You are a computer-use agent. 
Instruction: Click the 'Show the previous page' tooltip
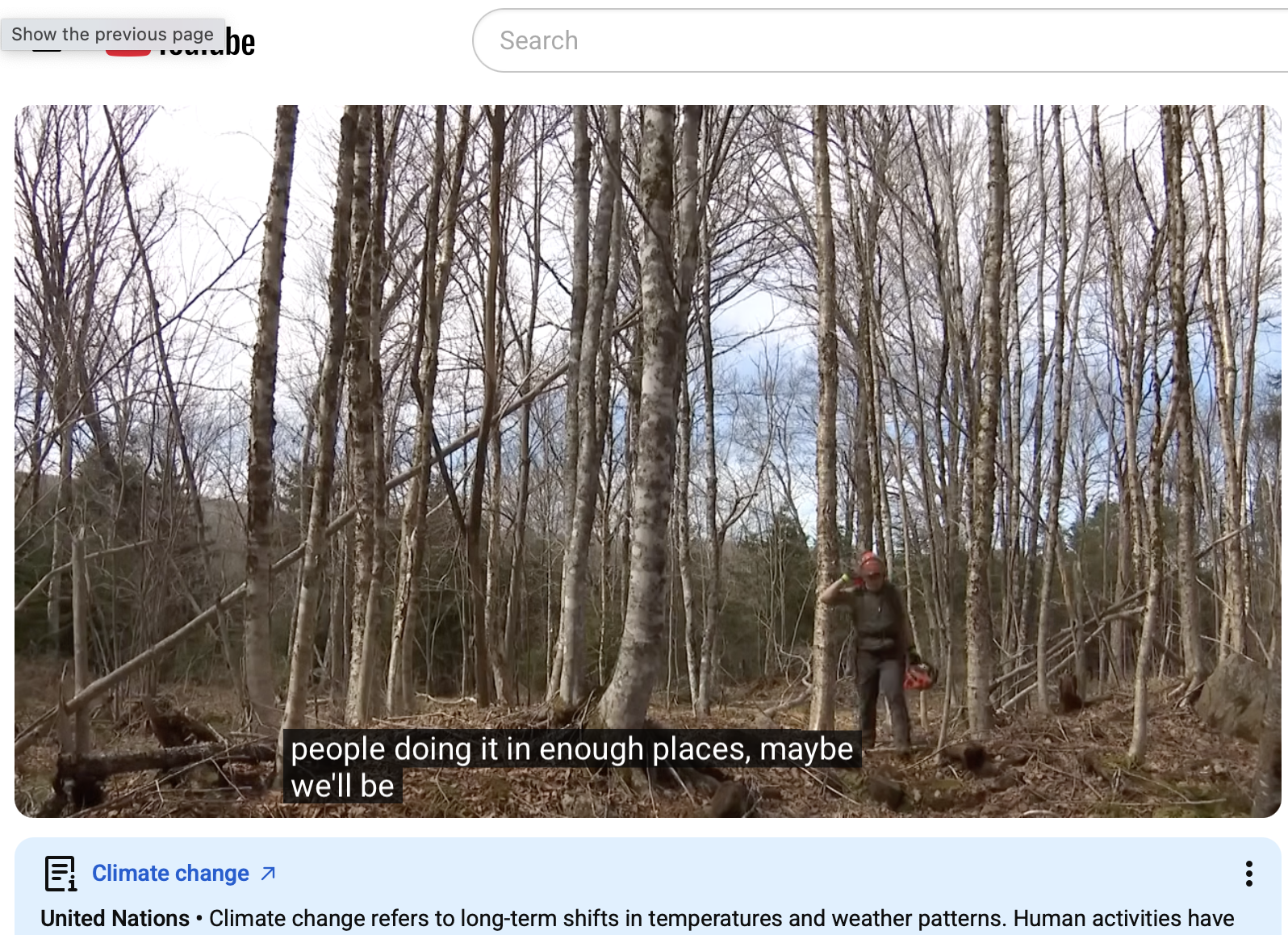[x=113, y=34]
